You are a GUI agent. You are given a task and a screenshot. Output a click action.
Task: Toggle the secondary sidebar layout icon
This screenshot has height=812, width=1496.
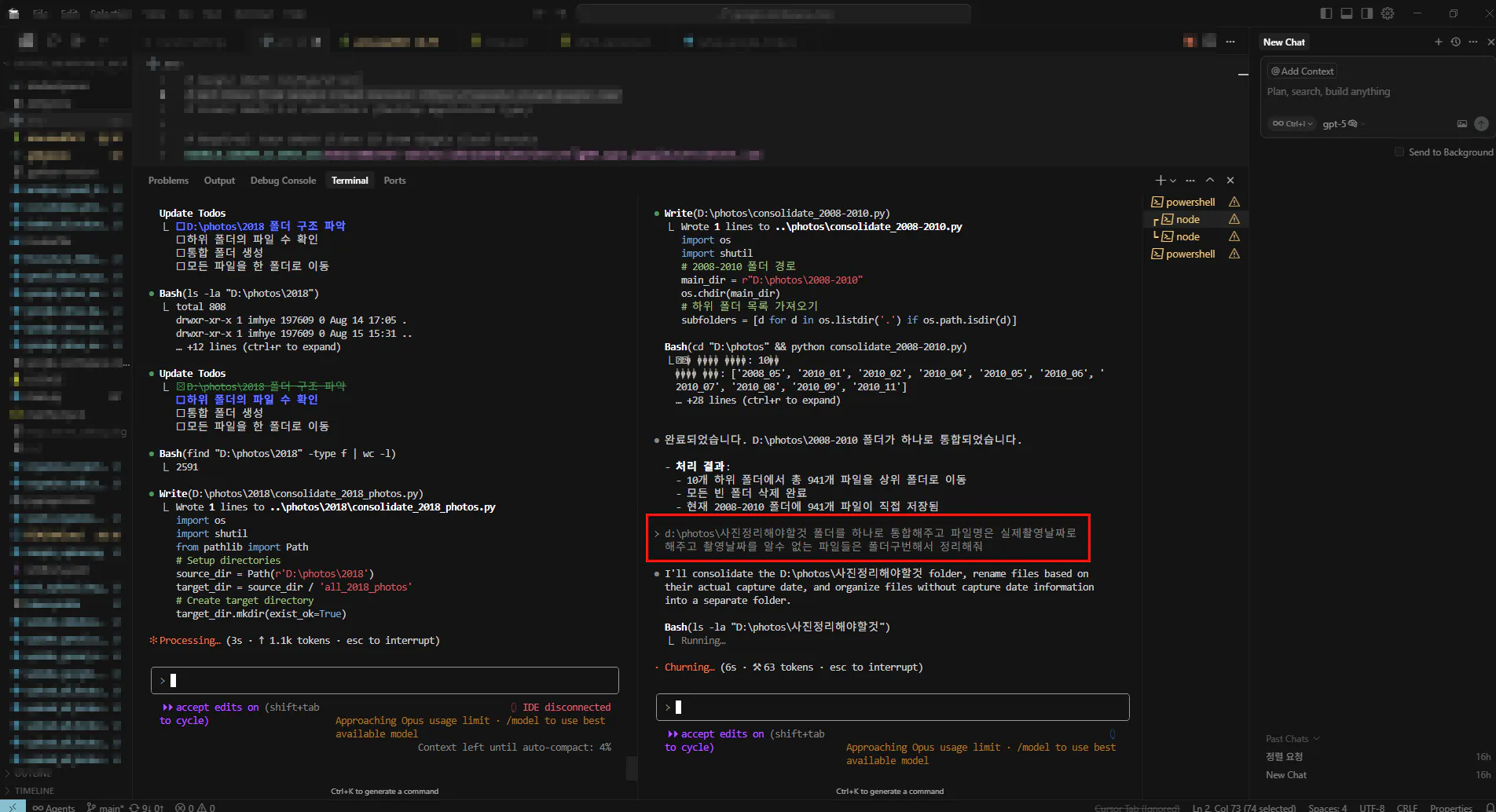coord(1367,13)
